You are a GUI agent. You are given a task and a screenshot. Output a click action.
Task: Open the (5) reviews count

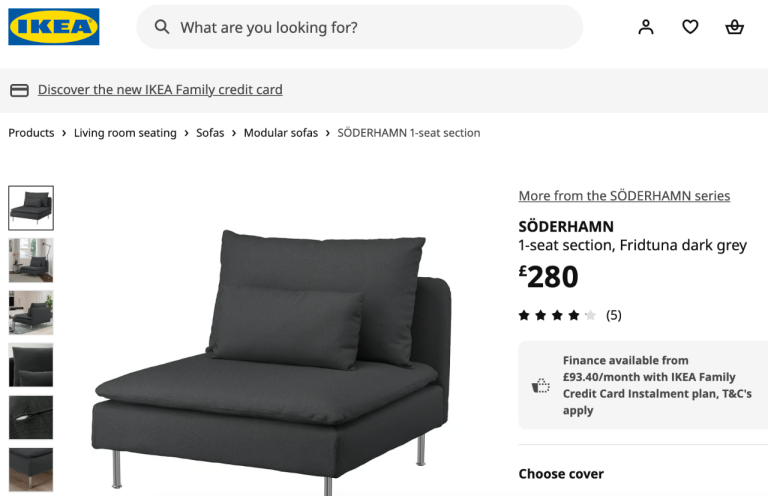coord(614,315)
